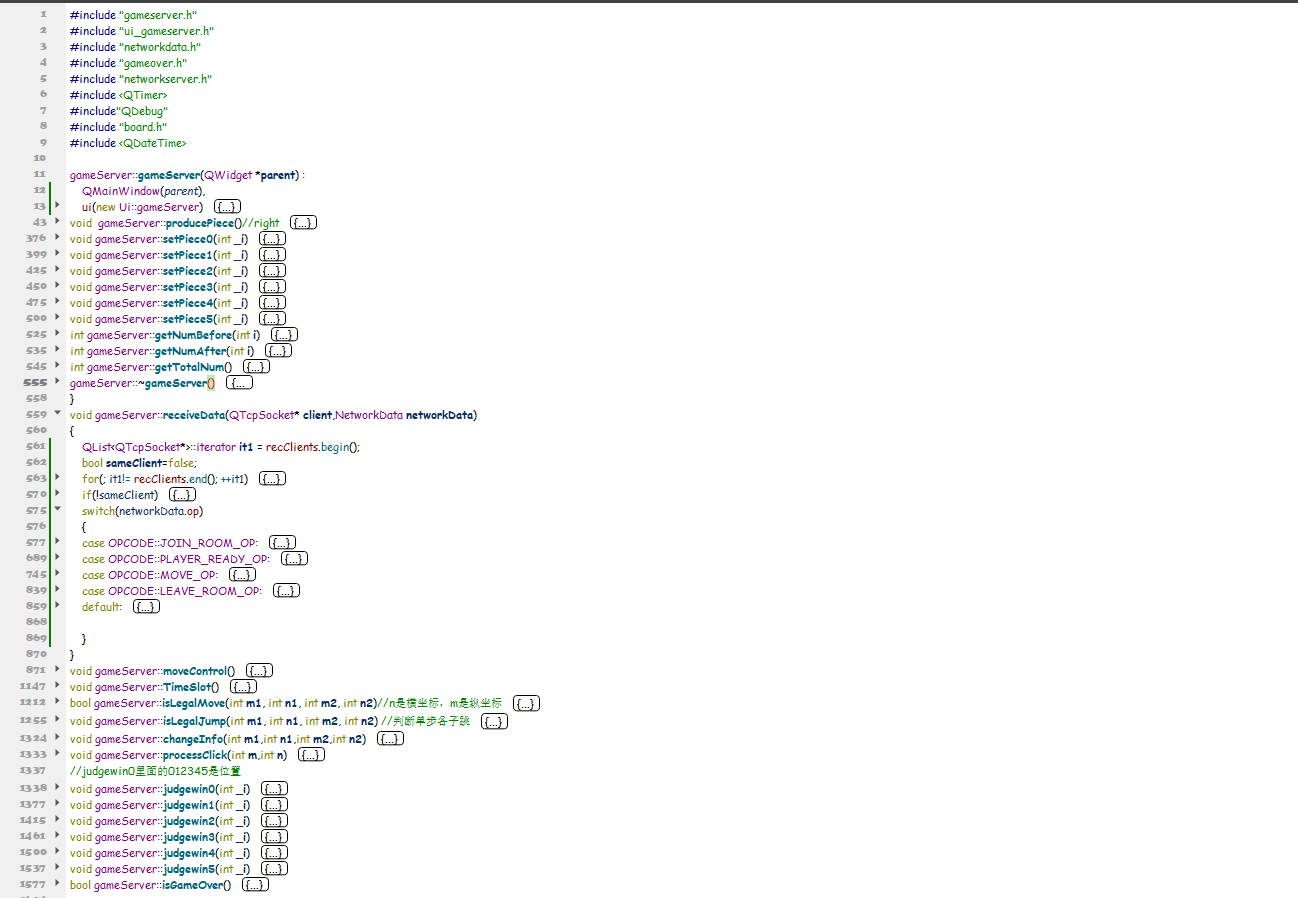The height and width of the screenshot is (898, 1298).
Task: Click the include <QTimer> line
Action: pyautogui.click(x=118, y=95)
